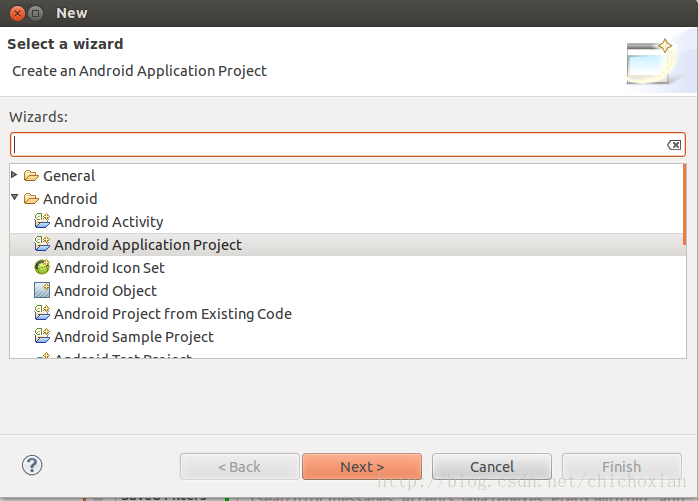Select the General folder label
This screenshot has height=501, width=698.
69,176
